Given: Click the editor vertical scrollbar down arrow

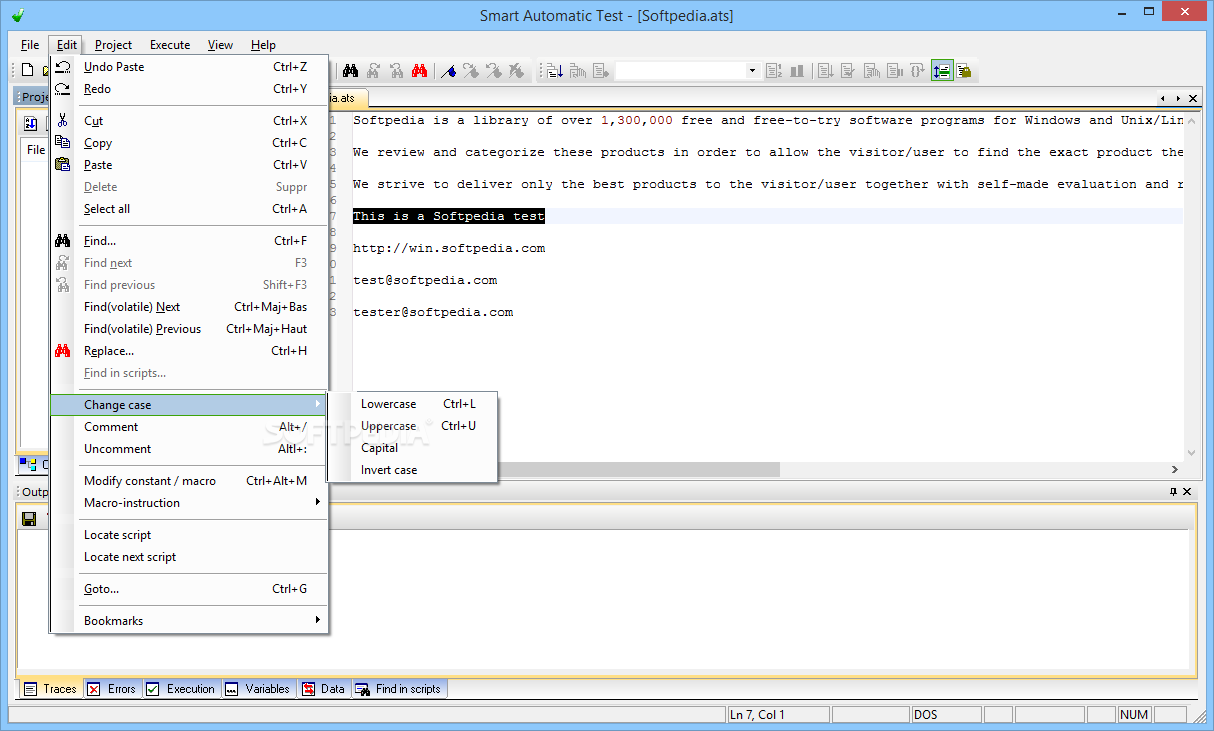Looking at the screenshot, I should click(1191, 452).
